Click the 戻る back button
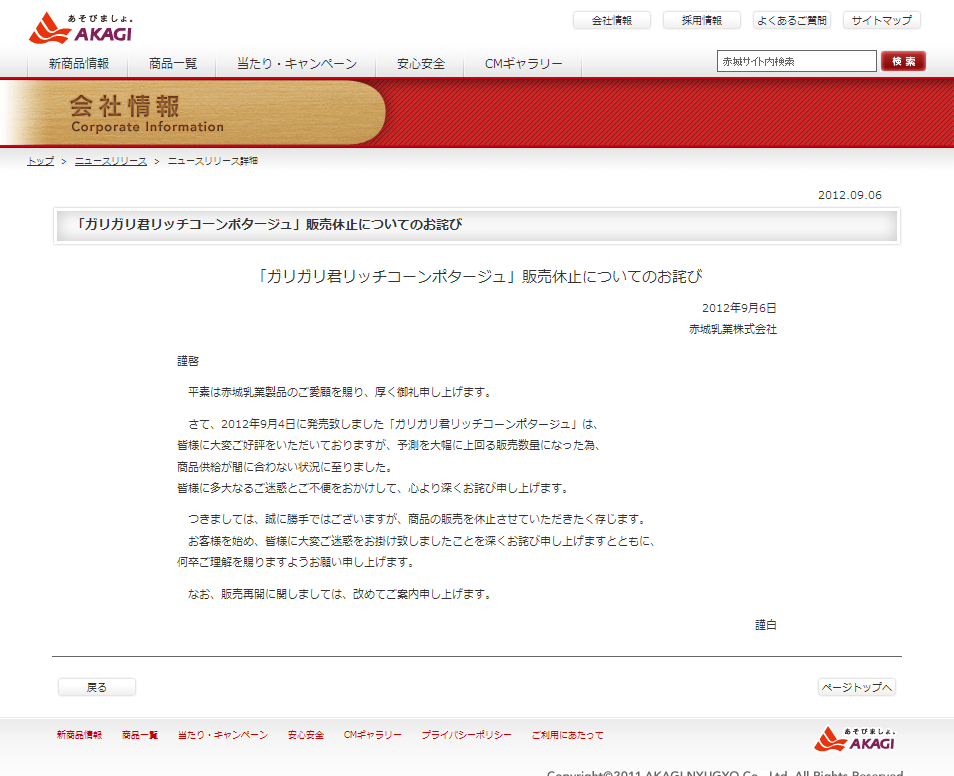The width and height of the screenshot is (954, 776). click(x=97, y=687)
